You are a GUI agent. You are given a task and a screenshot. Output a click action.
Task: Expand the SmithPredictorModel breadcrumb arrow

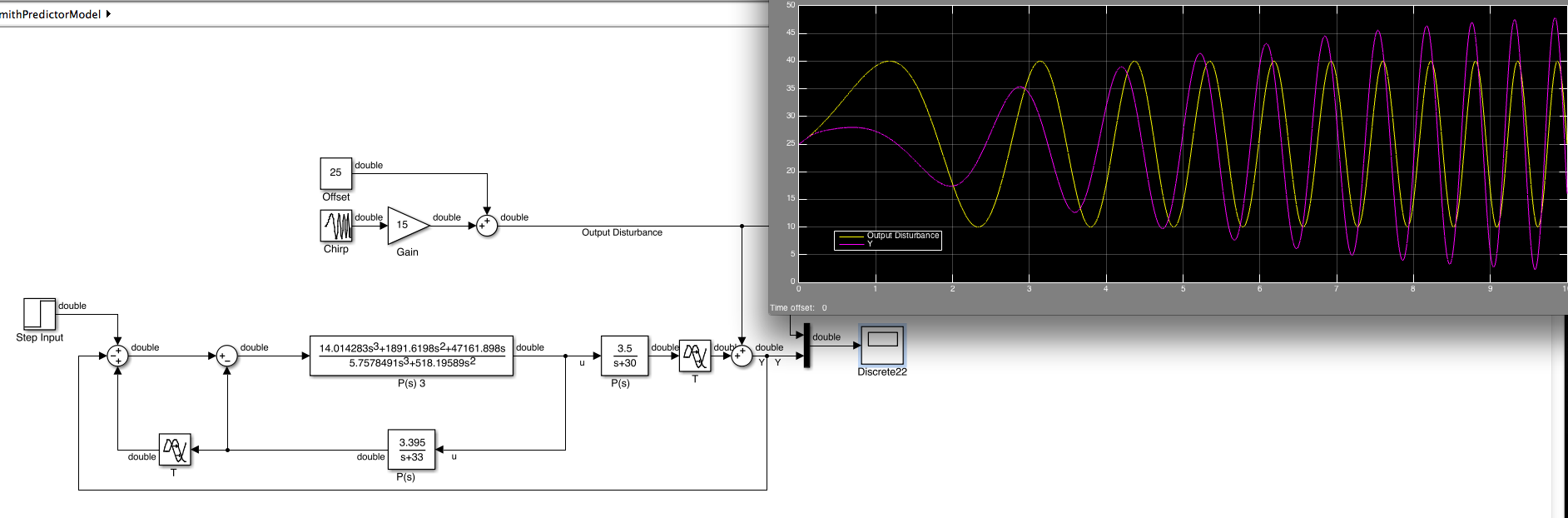tap(108, 13)
